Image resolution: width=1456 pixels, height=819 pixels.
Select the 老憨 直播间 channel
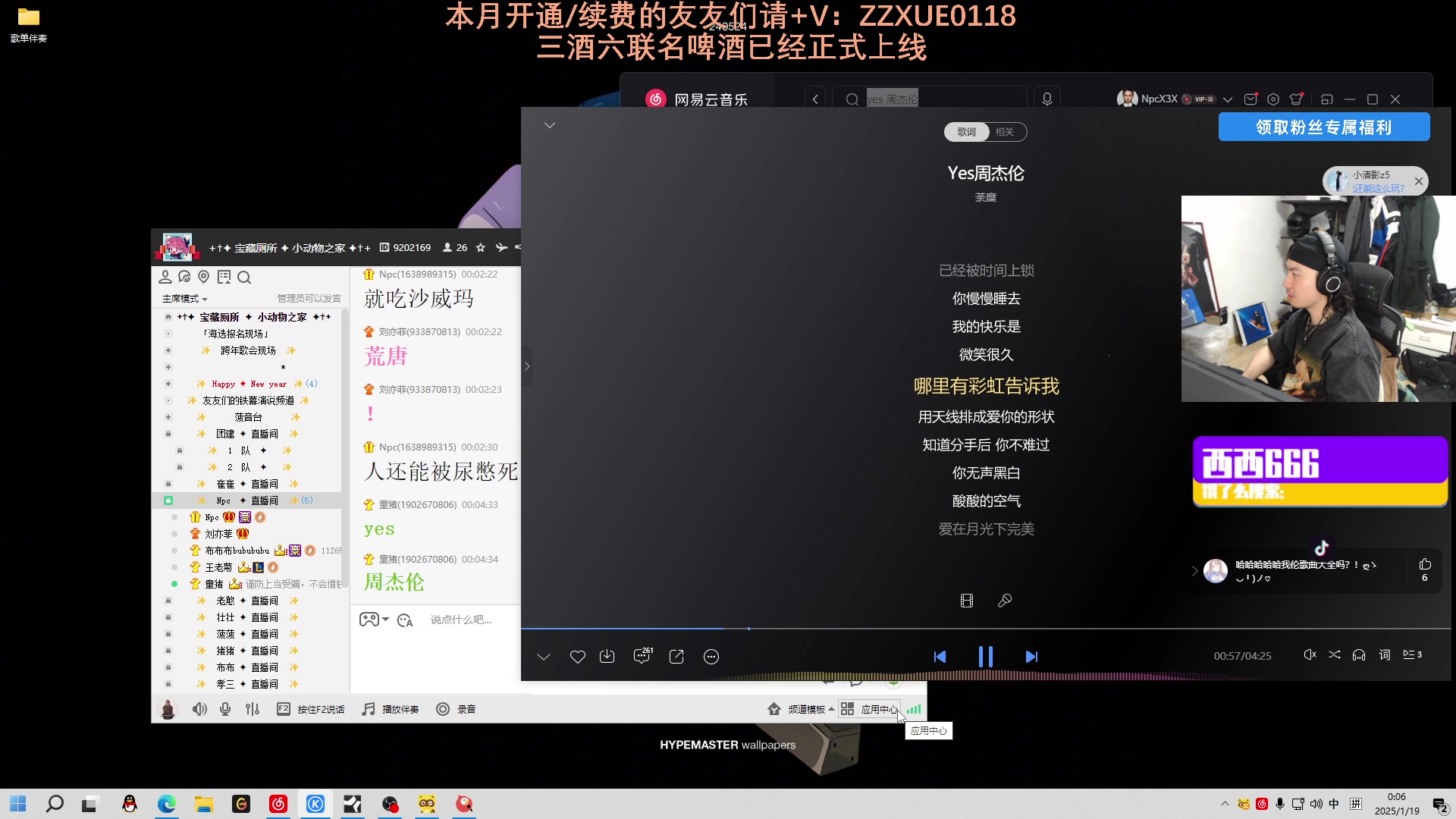click(247, 601)
